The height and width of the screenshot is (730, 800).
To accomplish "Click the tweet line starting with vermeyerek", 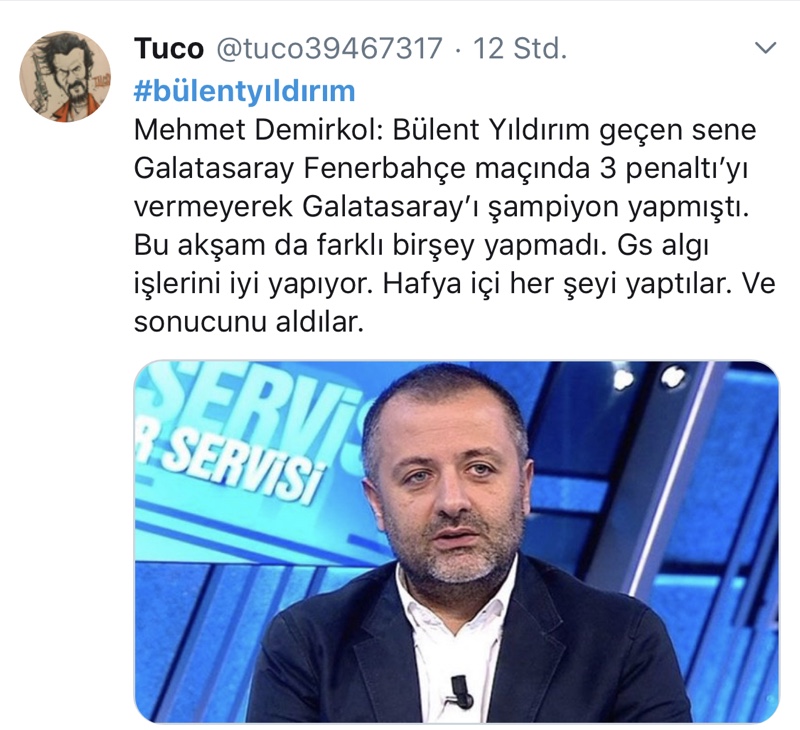I will point(441,207).
